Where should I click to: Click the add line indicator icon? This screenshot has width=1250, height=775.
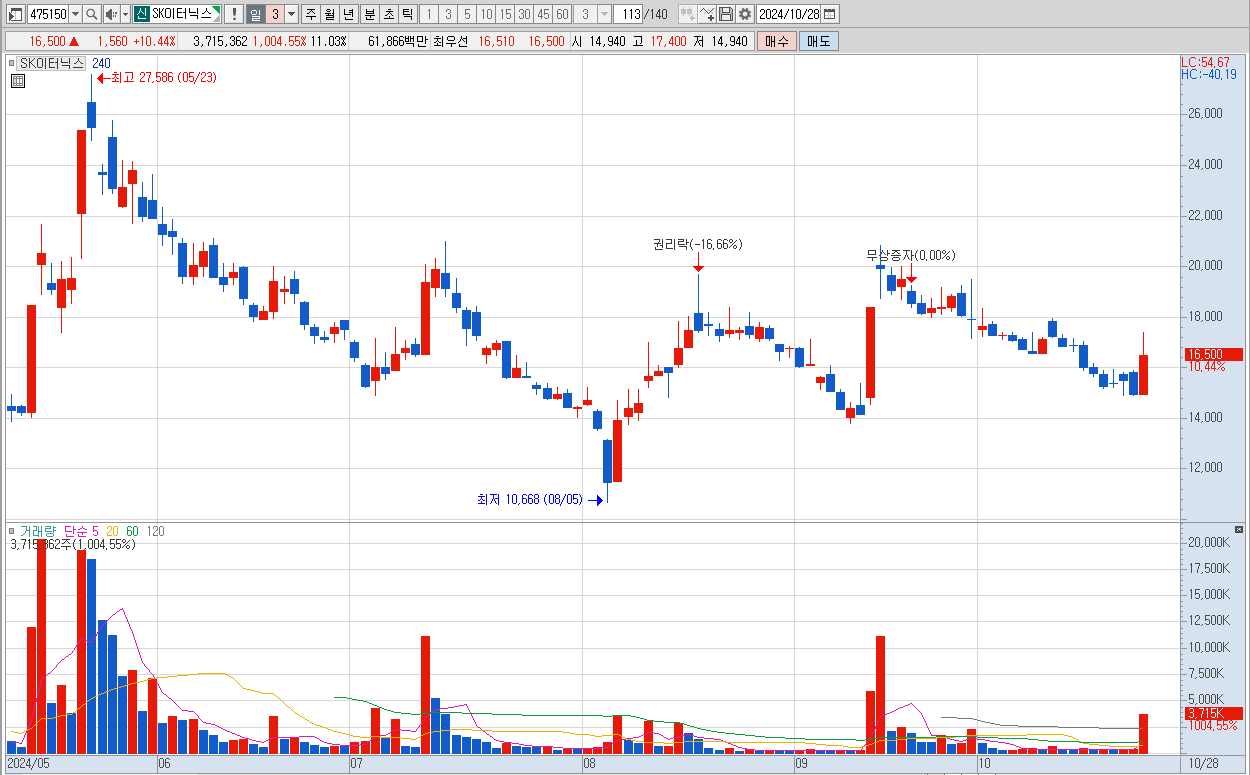pyautogui.click(x=707, y=14)
